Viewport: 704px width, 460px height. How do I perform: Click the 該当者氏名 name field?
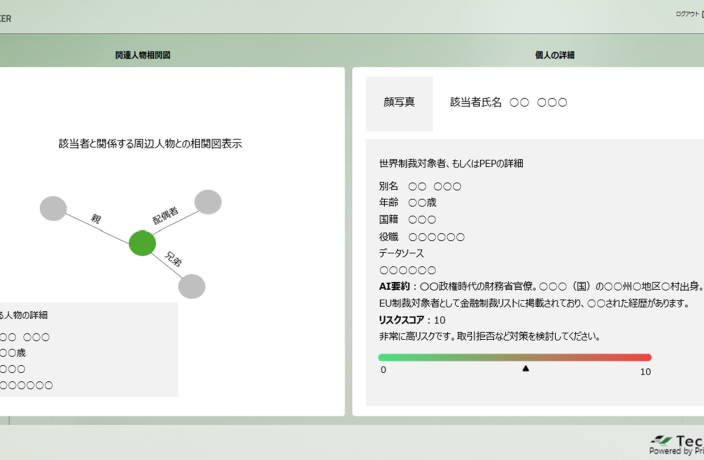[508, 103]
